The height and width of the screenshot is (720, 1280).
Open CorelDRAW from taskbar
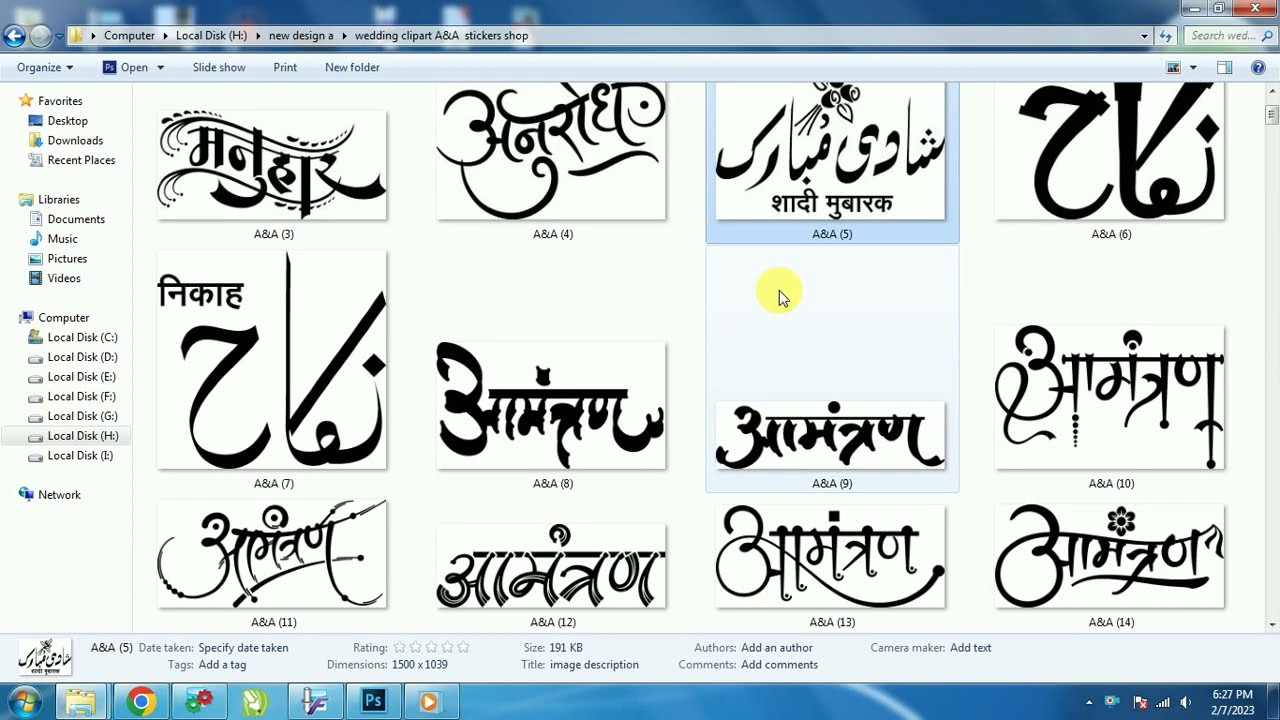pos(256,702)
